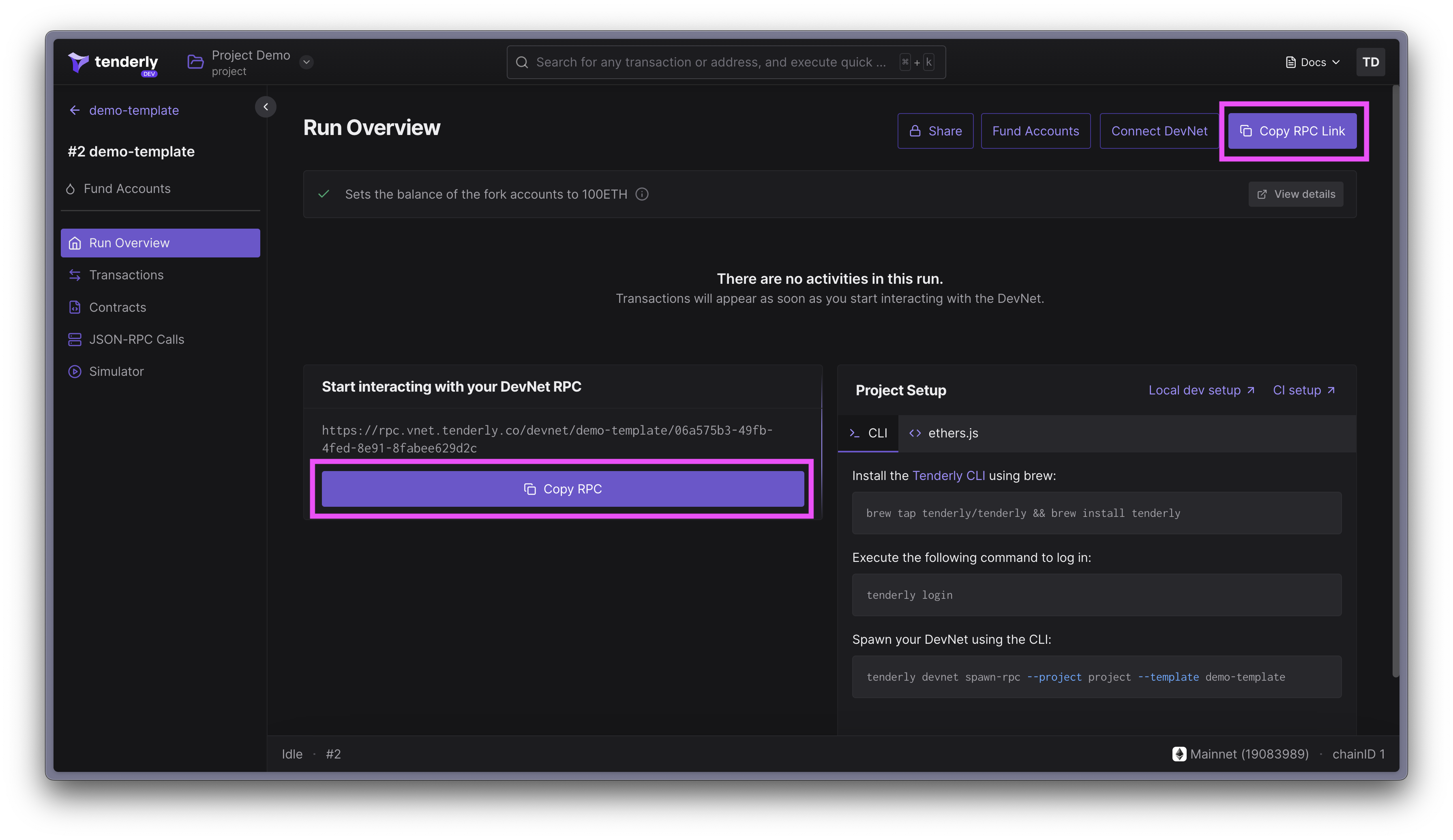
Task: Click the info icon beside 100ETH text
Action: 642,194
